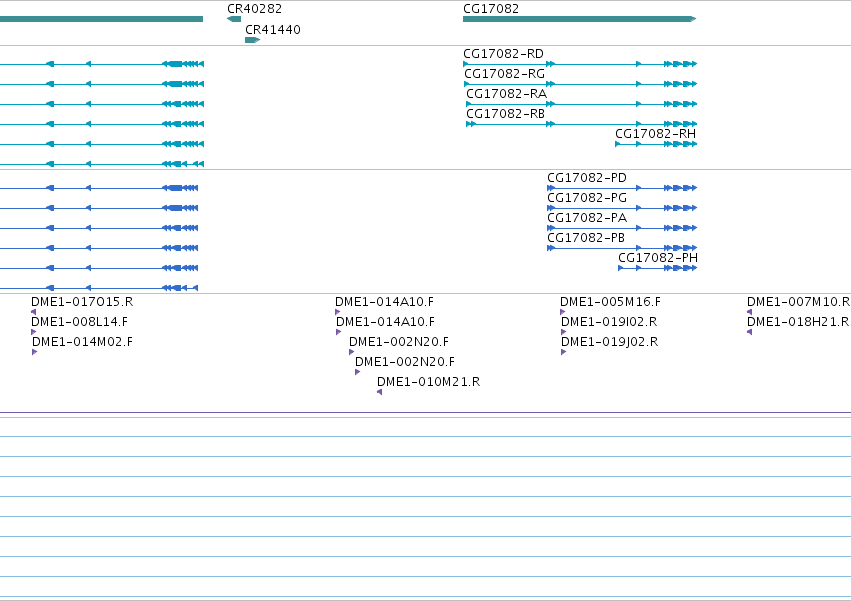The height and width of the screenshot is (601, 851).
Task: Select the CR40282 gene label
Action: (x=255, y=9)
